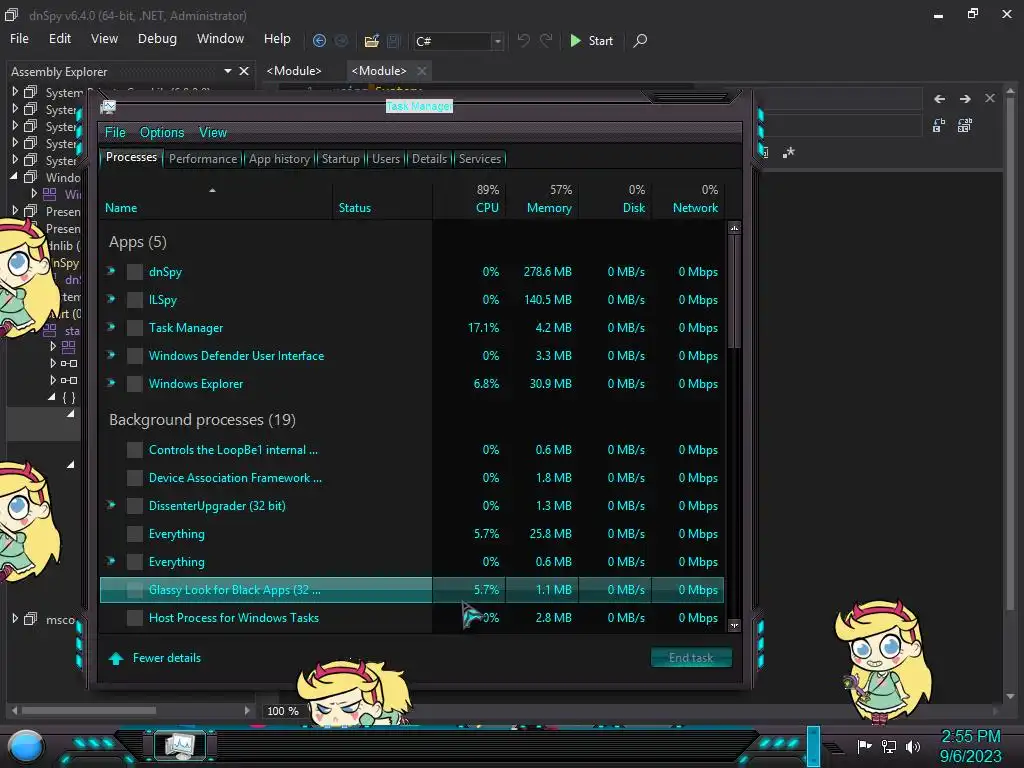
Task: Click Task Manager icon on taskbar
Action: click(180, 745)
